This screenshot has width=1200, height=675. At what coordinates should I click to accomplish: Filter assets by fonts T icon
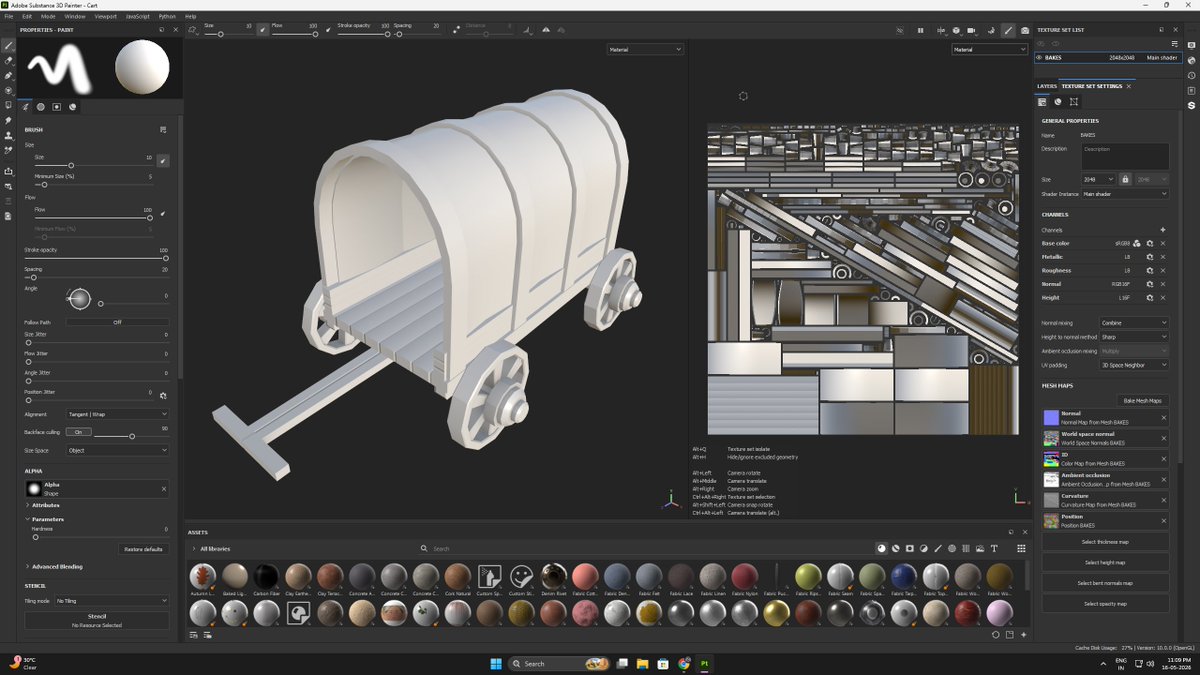pos(994,548)
